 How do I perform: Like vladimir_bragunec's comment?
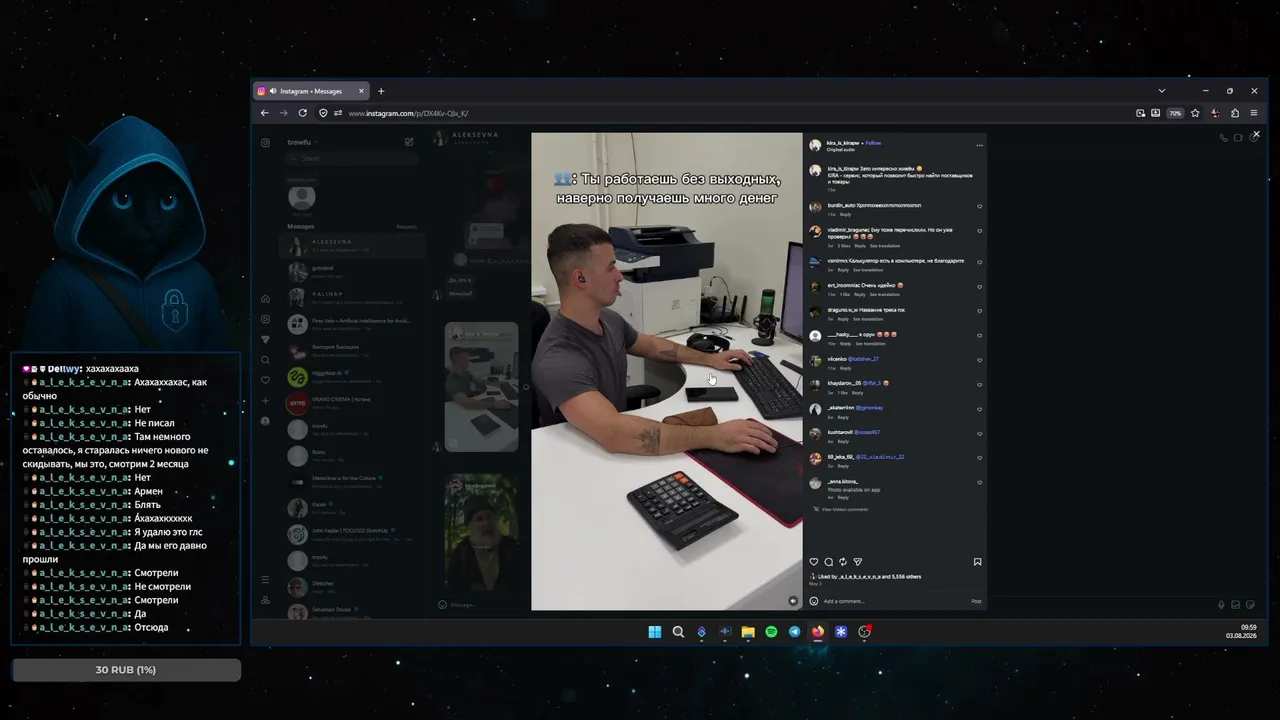[979, 231]
